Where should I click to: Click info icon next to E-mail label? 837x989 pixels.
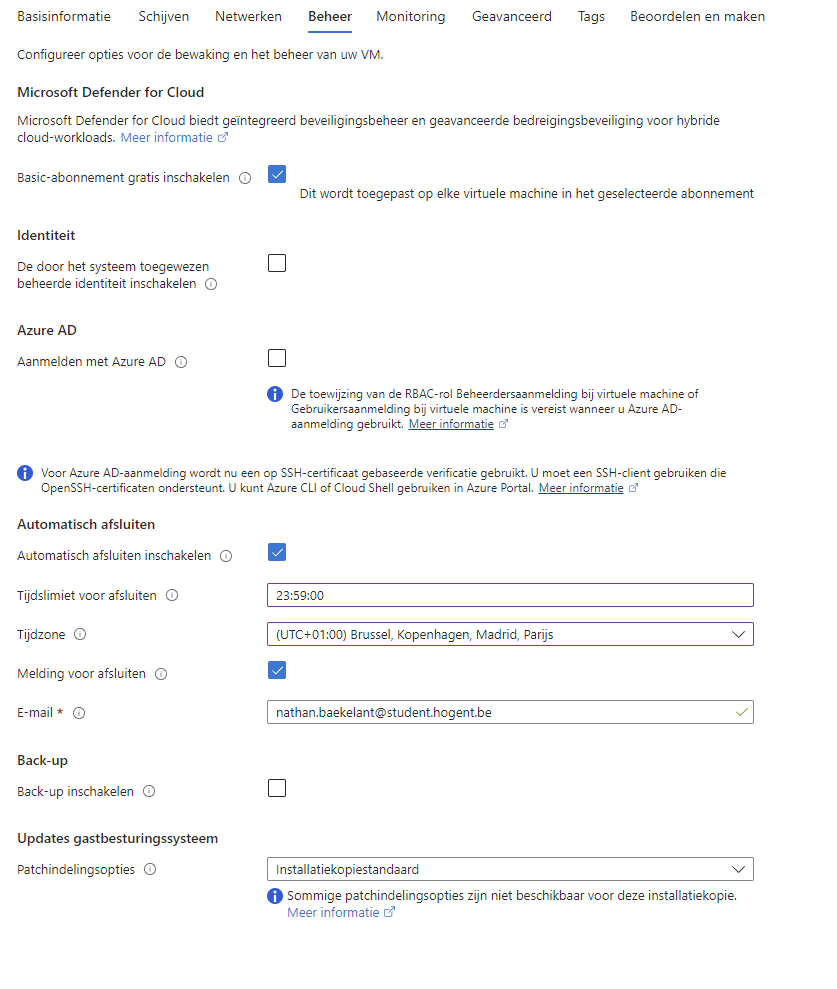[79, 713]
